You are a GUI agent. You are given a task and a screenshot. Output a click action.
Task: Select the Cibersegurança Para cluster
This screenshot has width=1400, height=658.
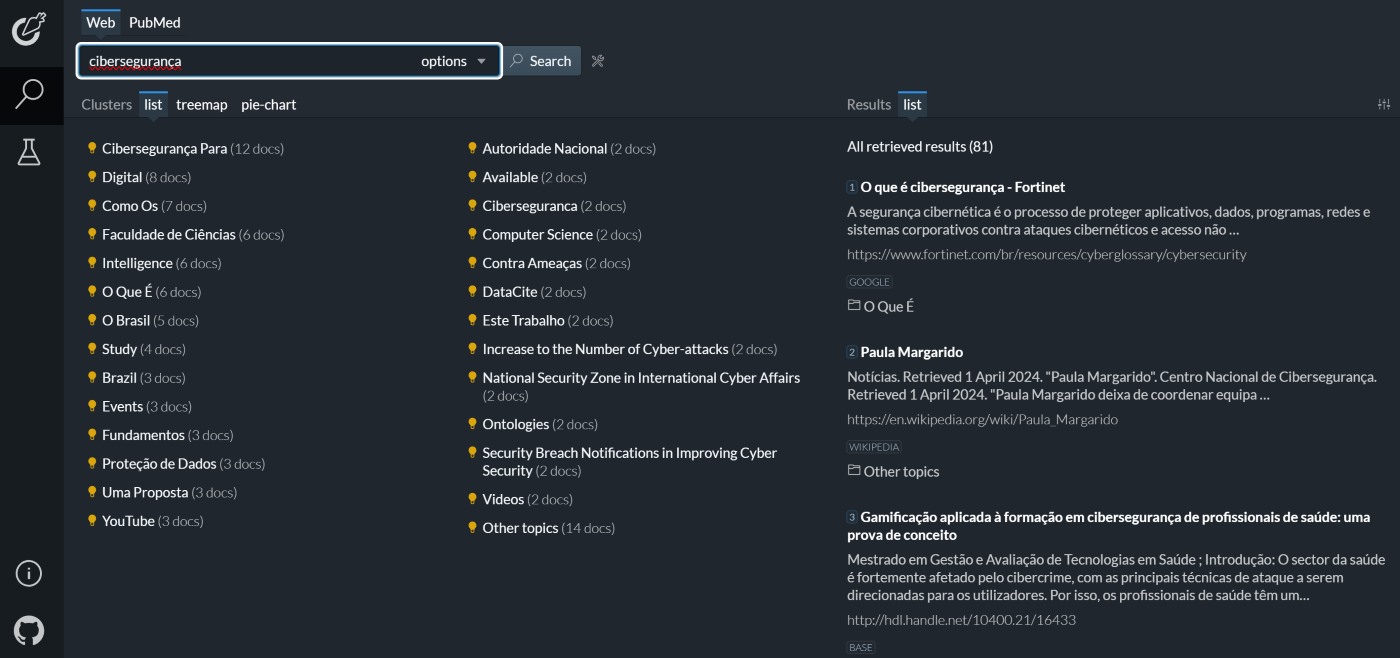pos(164,148)
